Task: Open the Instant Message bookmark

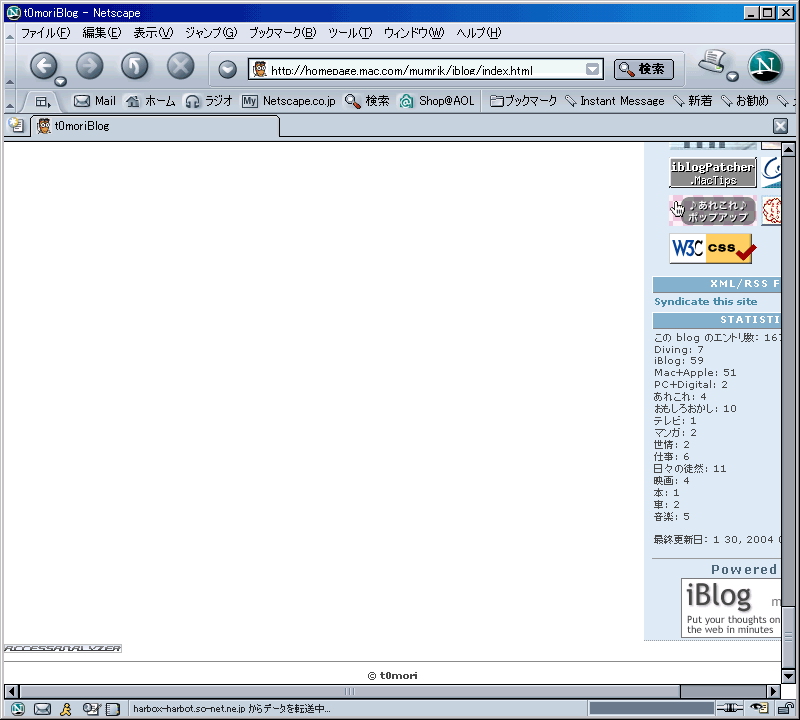Action: tap(615, 101)
